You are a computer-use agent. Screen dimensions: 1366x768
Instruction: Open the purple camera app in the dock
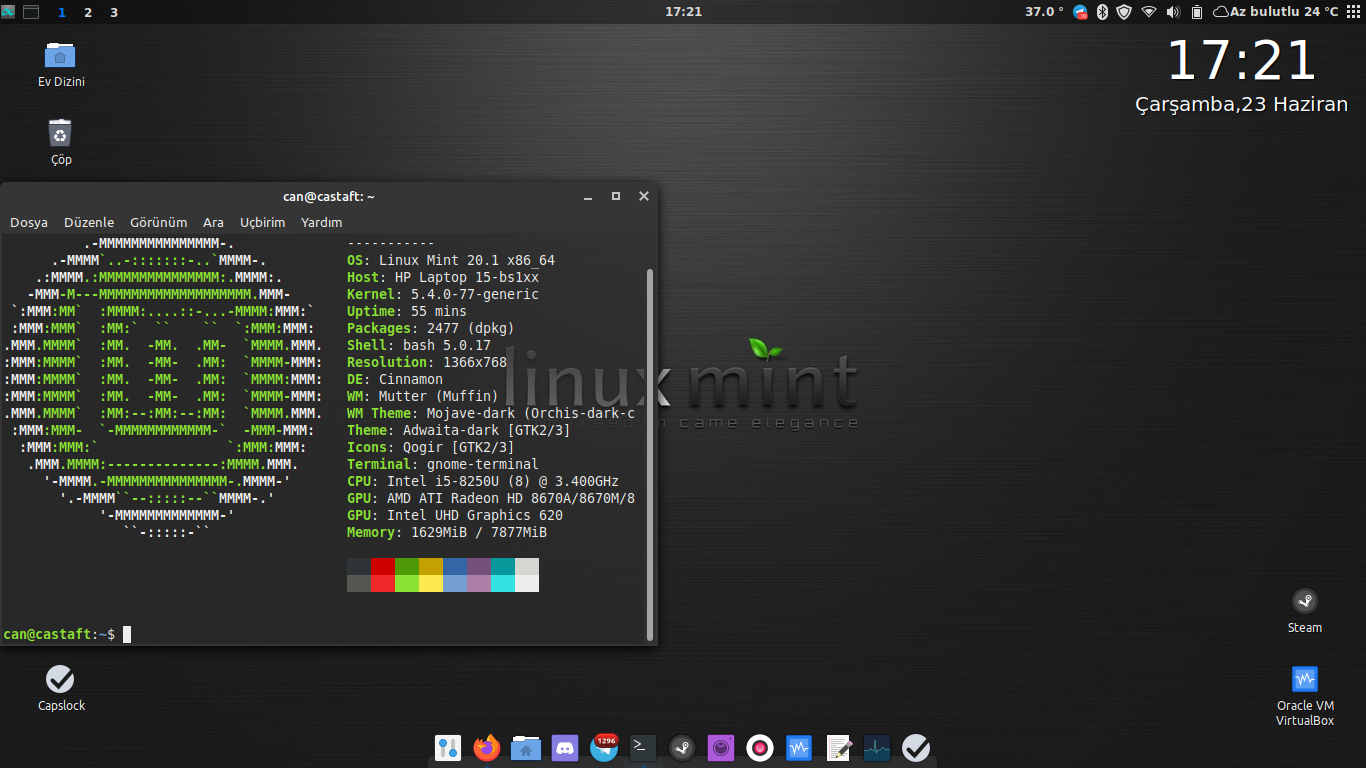tap(721, 747)
